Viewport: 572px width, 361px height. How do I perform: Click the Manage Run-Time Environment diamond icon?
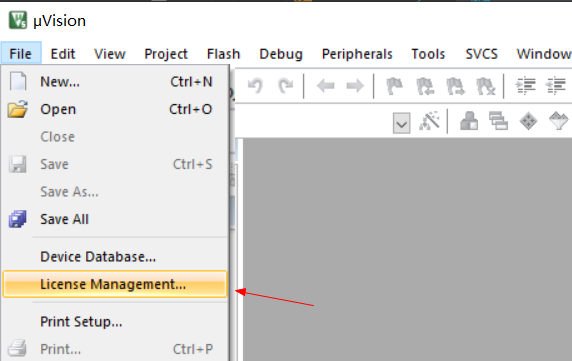coord(528,121)
